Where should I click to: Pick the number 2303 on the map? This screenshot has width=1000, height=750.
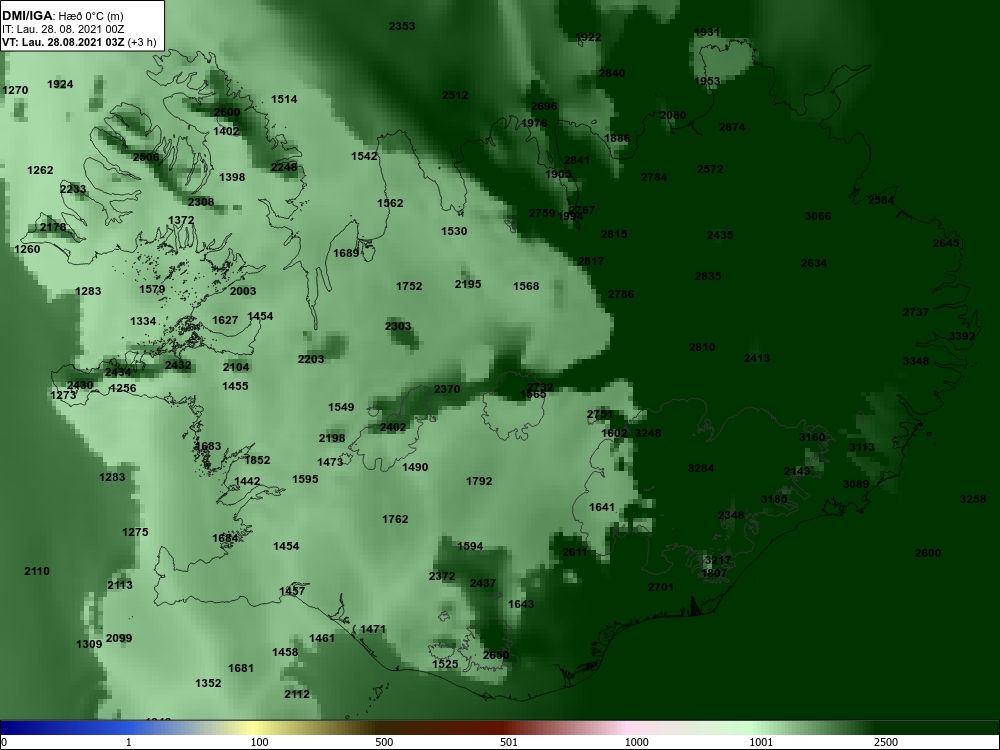coord(398,326)
